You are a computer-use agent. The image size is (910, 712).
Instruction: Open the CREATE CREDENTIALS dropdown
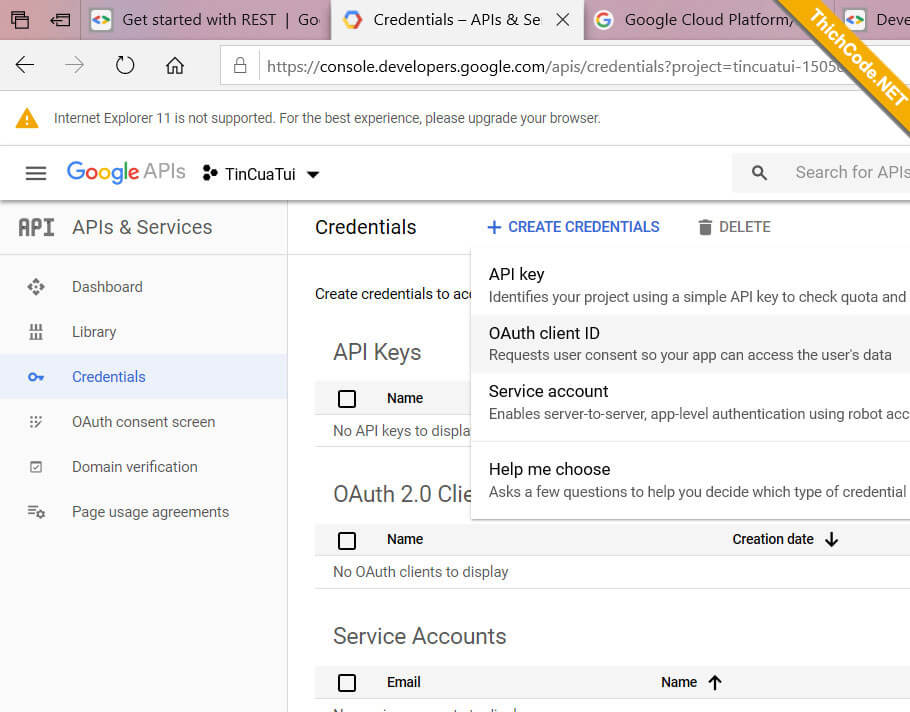(573, 227)
